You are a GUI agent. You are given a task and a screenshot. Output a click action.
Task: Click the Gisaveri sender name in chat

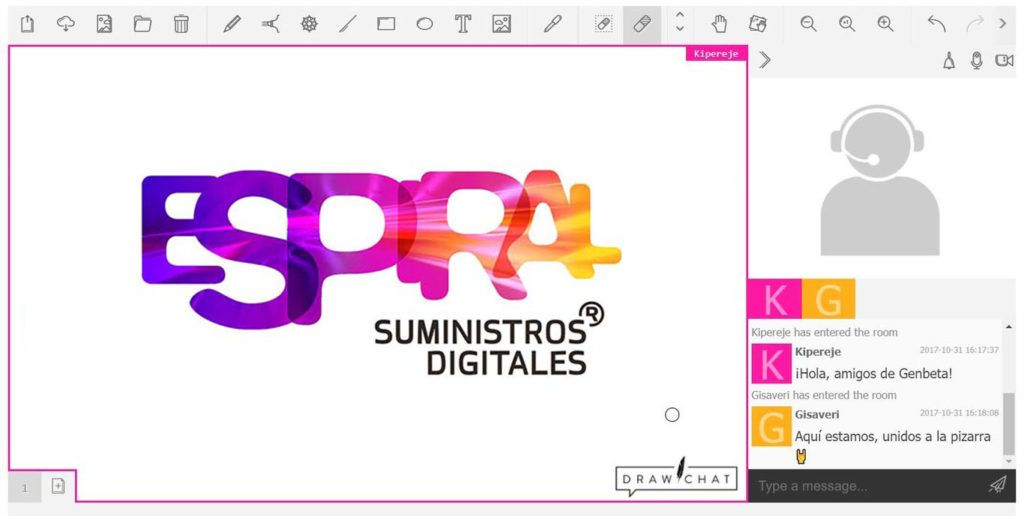pyautogui.click(x=816, y=414)
